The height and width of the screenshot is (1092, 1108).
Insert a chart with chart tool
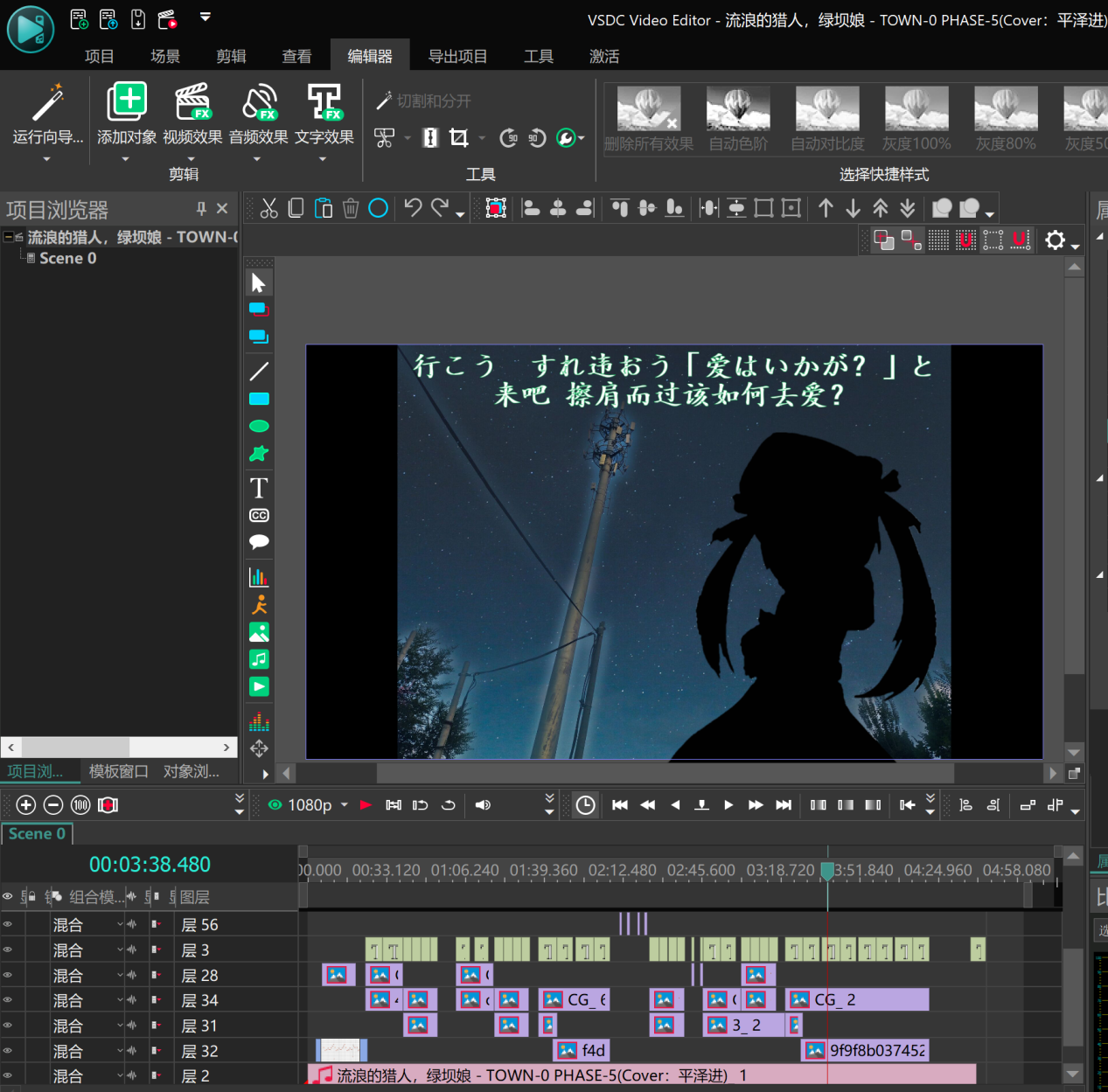259,577
